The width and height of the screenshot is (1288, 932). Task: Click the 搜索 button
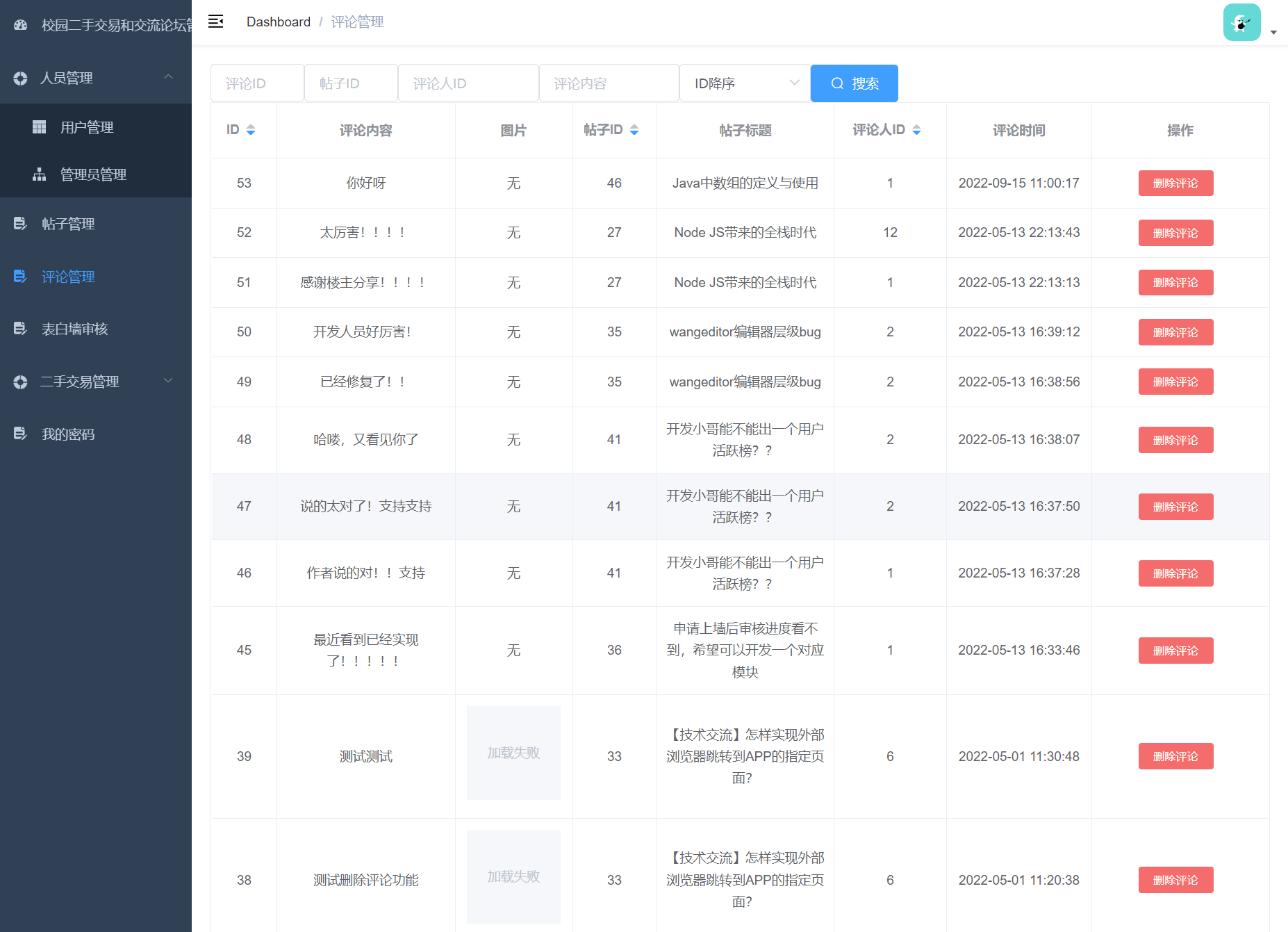(x=854, y=83)
